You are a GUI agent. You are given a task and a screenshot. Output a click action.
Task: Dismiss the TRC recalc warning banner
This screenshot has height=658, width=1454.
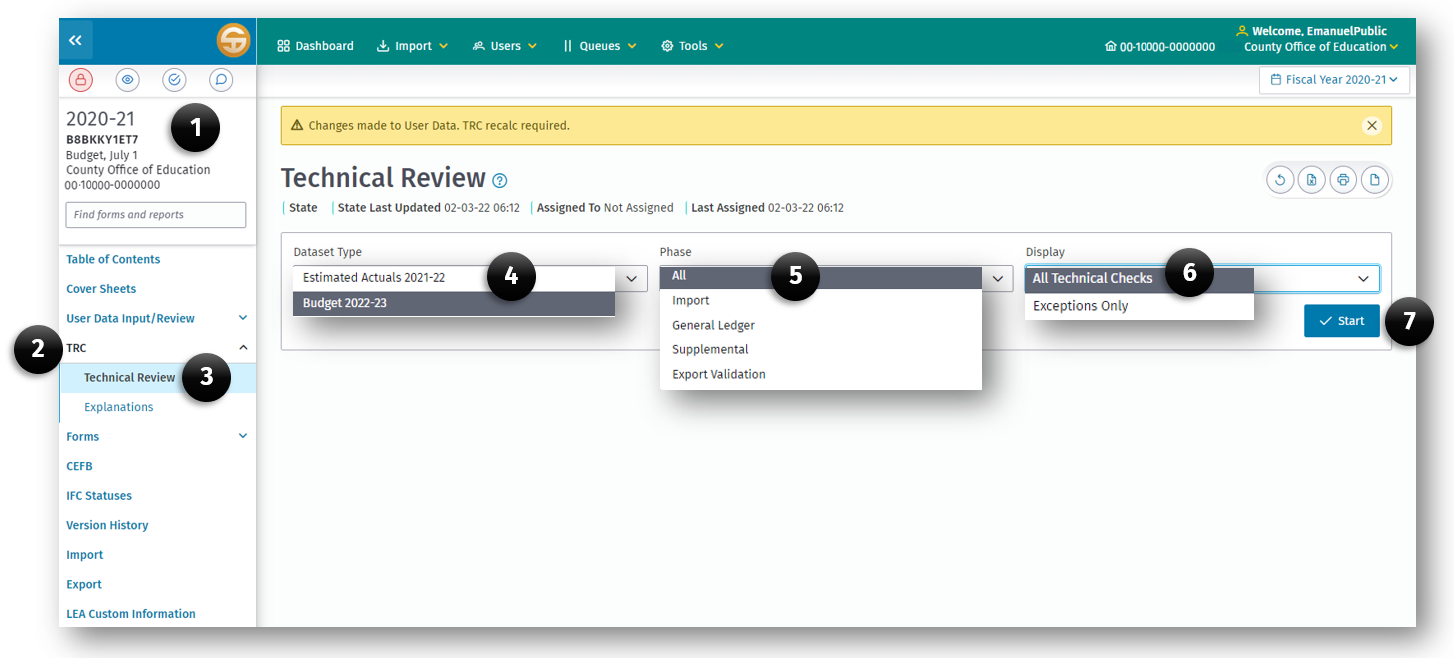[1371, 125]
